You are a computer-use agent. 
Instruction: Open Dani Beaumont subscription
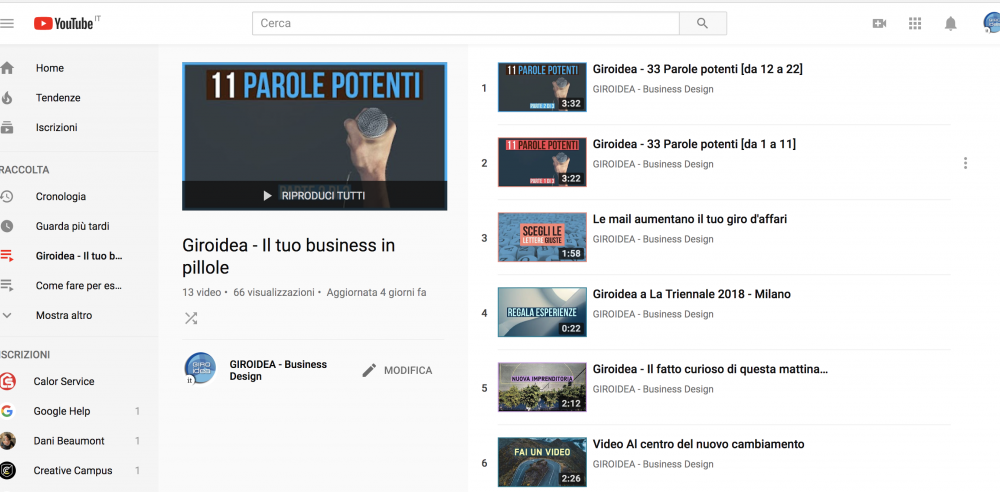[69, 441]
